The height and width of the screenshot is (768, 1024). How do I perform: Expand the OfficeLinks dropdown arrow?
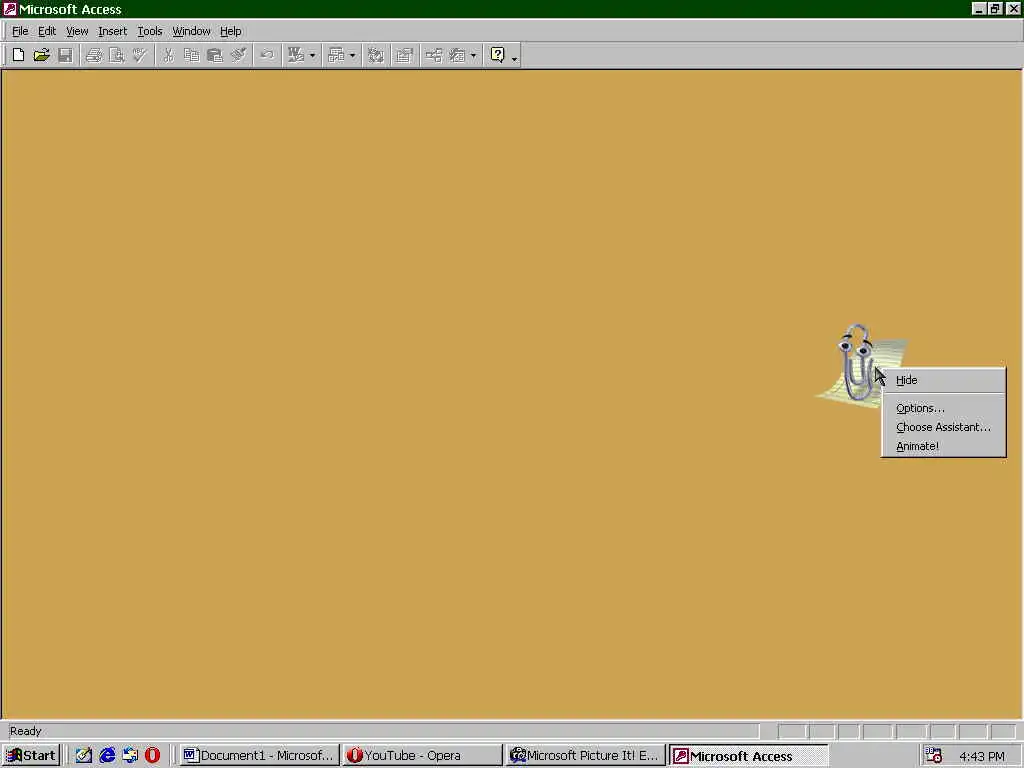[312, 56]
